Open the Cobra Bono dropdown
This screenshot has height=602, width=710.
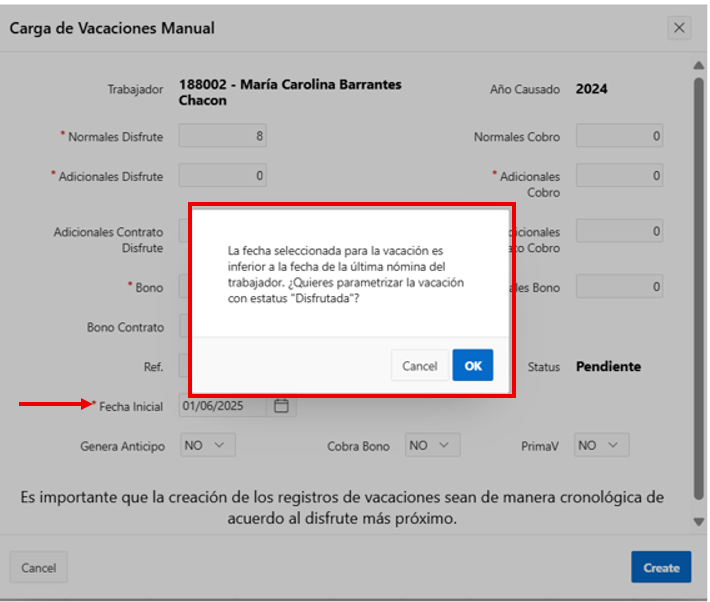click(x=432, y=445)
